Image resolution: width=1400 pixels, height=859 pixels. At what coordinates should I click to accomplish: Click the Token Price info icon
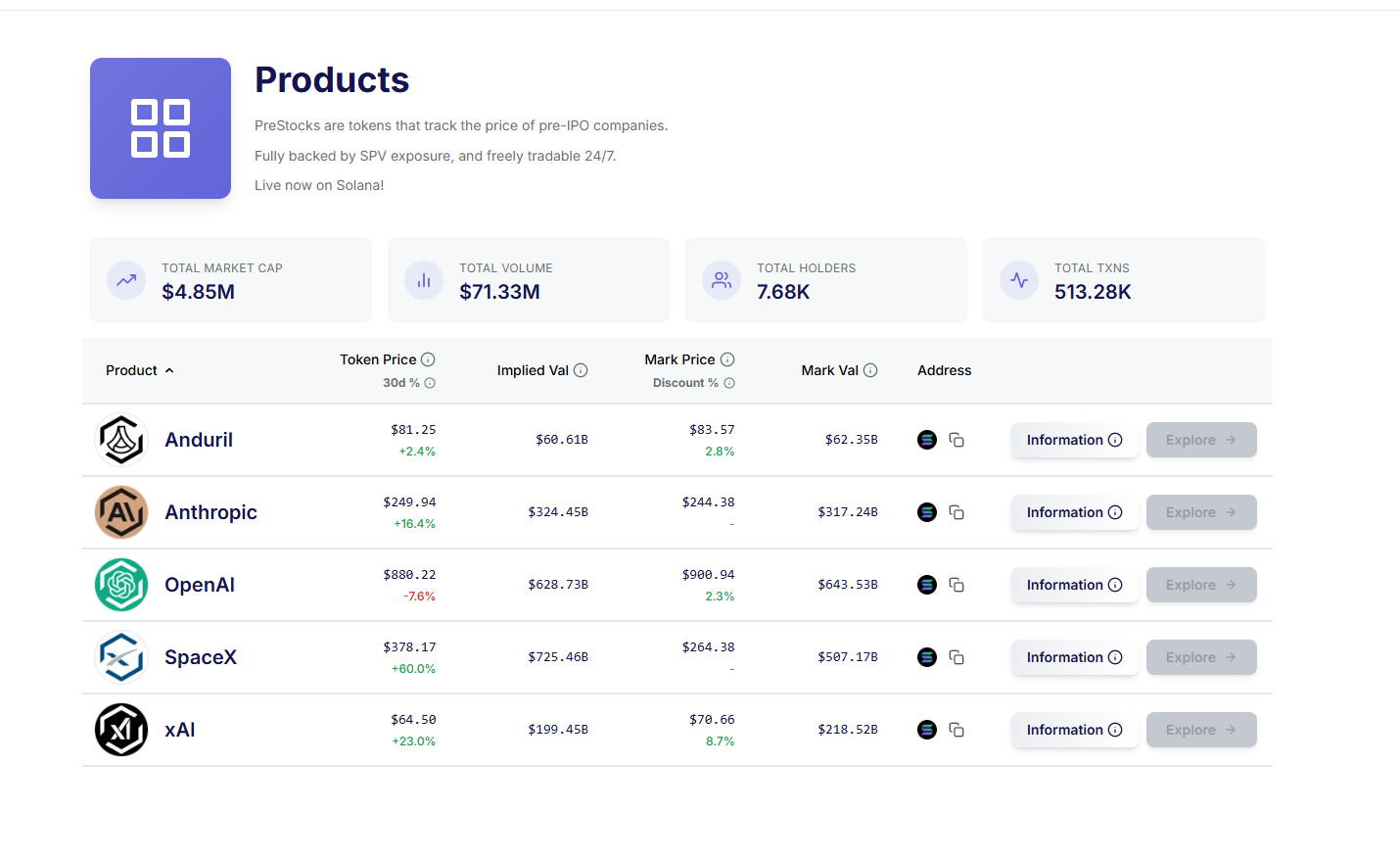tap(428, 359)
